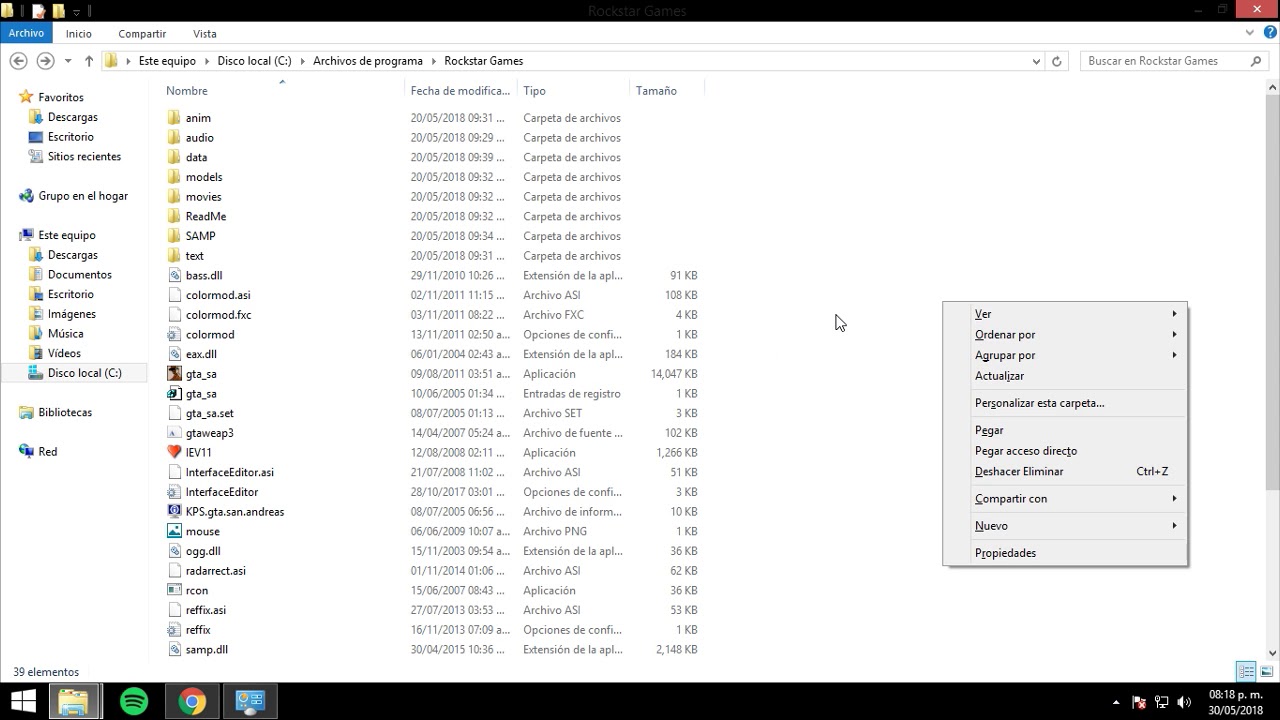Select Red in the navigation pane
Screen dimensions: 1280x720
[x=47, y=452]
